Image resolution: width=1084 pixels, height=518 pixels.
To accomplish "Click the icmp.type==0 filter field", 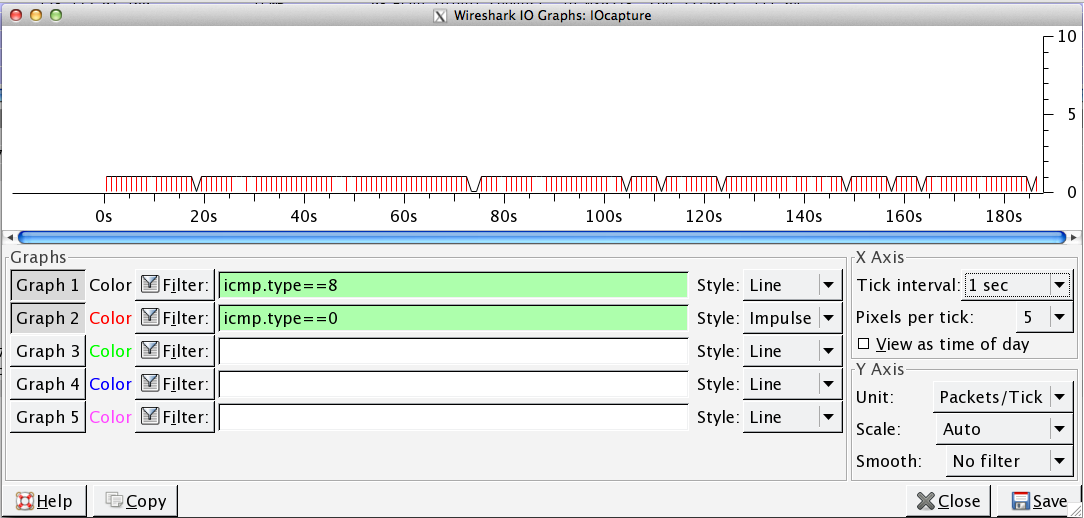I will tap(453, 319).
